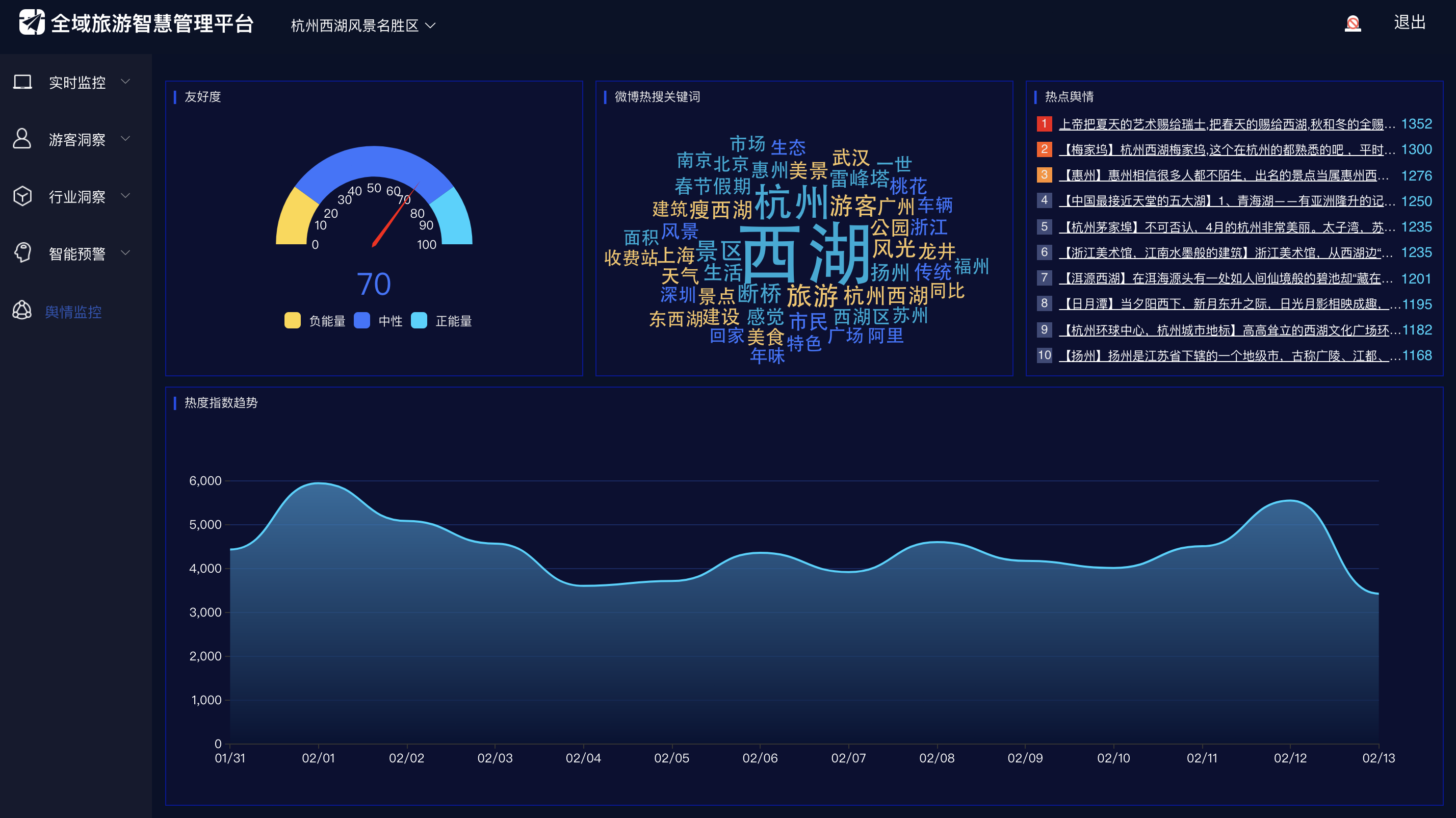This screenshot has height=818, width=1456.
Task: Click the 热度指数趋势 panel title
Action: pos(221,402)
